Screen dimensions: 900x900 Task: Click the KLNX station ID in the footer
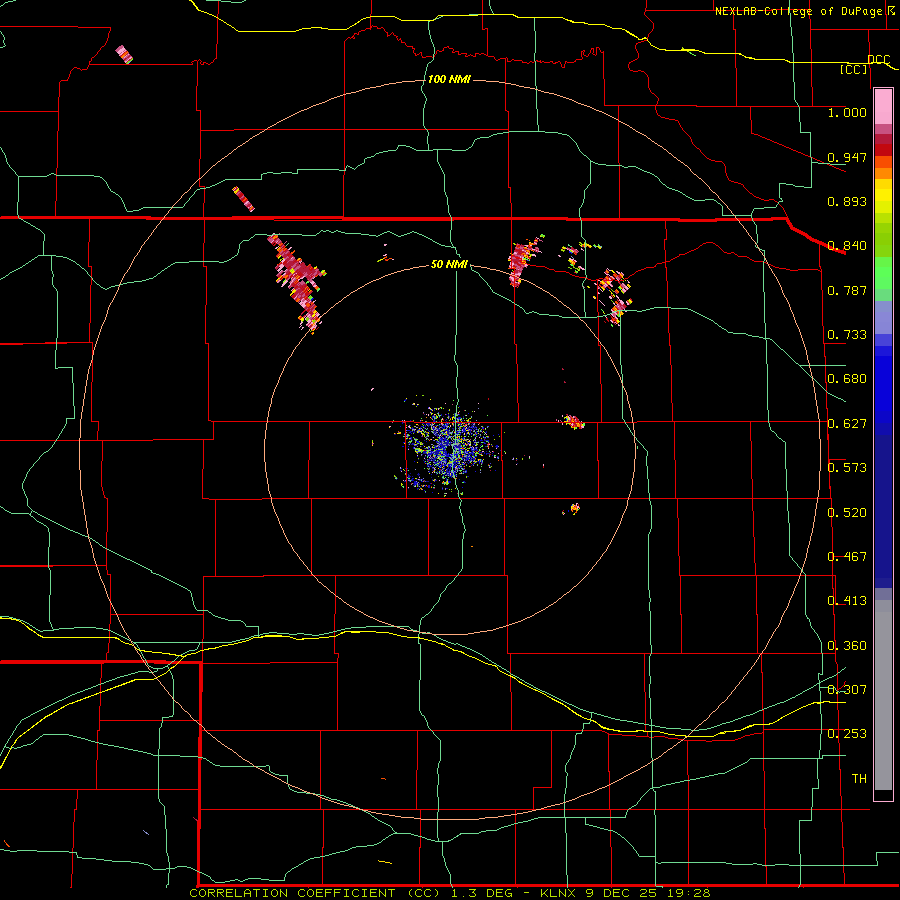tap(558, 893)
